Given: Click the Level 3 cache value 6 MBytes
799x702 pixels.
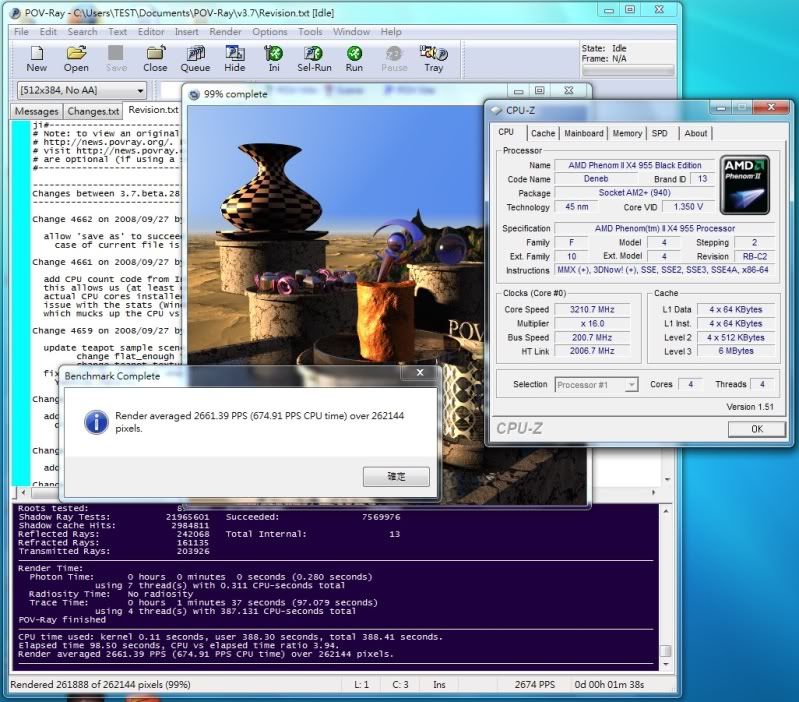Looking at the screenshot, I should tap(736, 351).
